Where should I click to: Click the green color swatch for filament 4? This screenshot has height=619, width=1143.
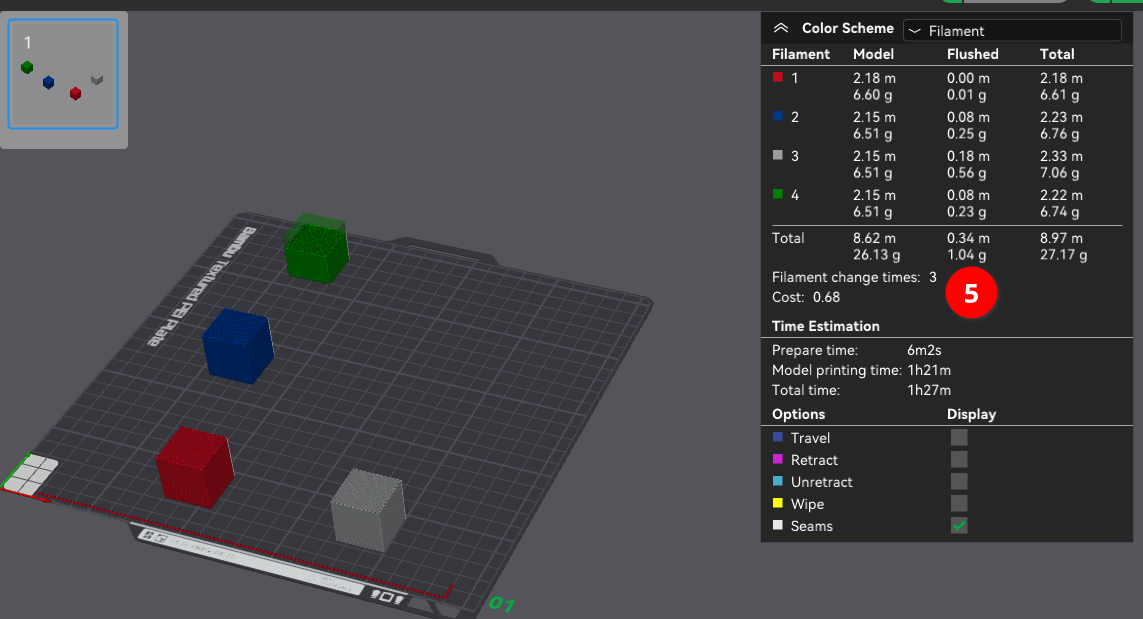(778, 195)
